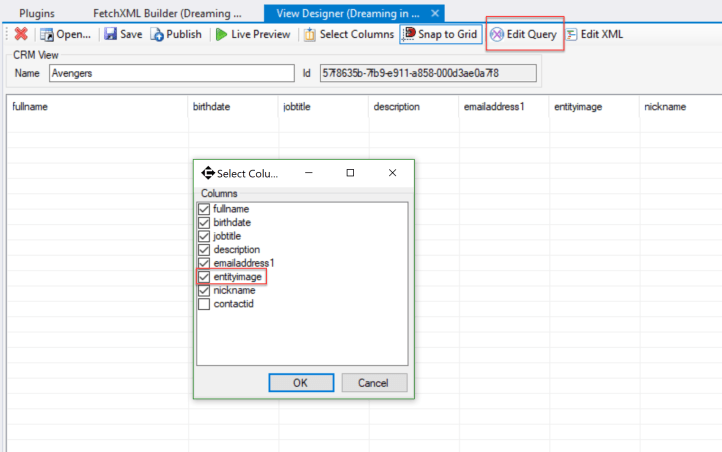
Task: Switch to the FetchXML Builder tab
Action: [x=167, y=12]
